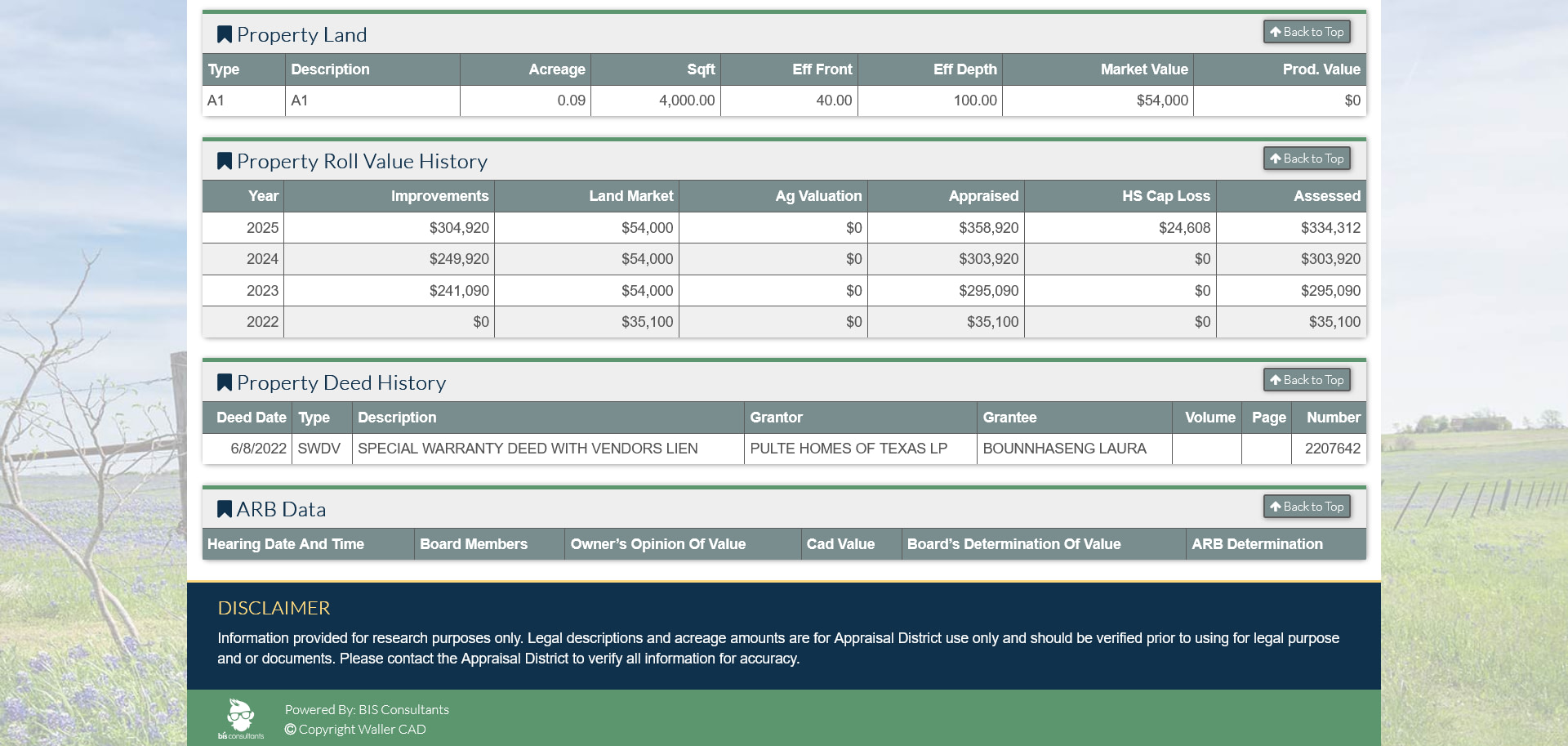Click the 100.00 Eff Depth cell
Image resolution: width=1568 pixels, height=746 pixels.
930,101
